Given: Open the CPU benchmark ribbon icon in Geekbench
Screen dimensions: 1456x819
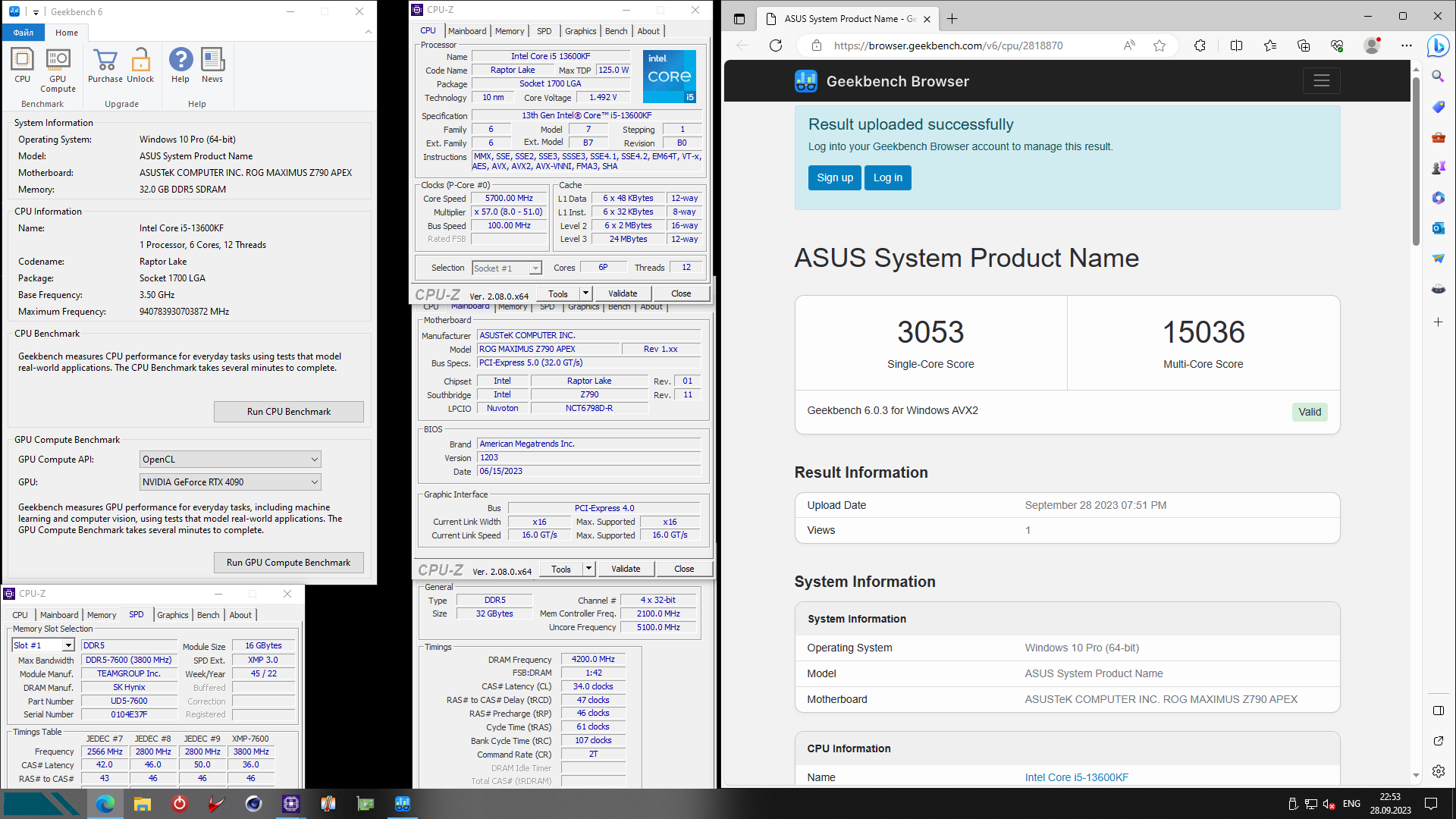Looking at the screenshot, I should pos(22,65).
